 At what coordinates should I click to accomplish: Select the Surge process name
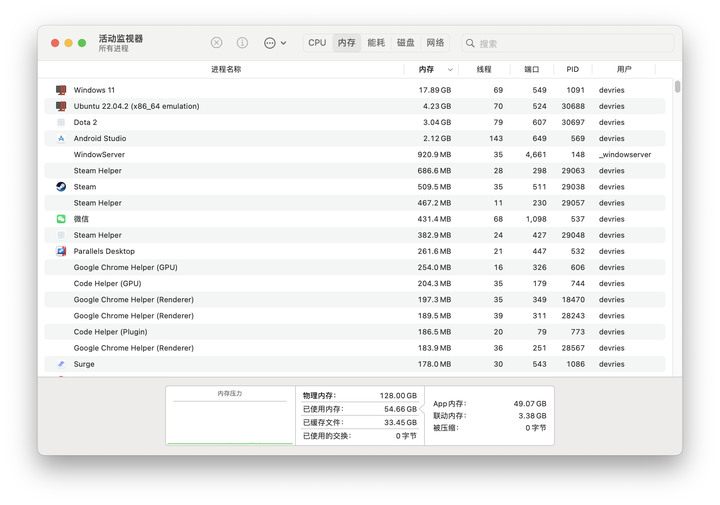(x=84, y=364)
